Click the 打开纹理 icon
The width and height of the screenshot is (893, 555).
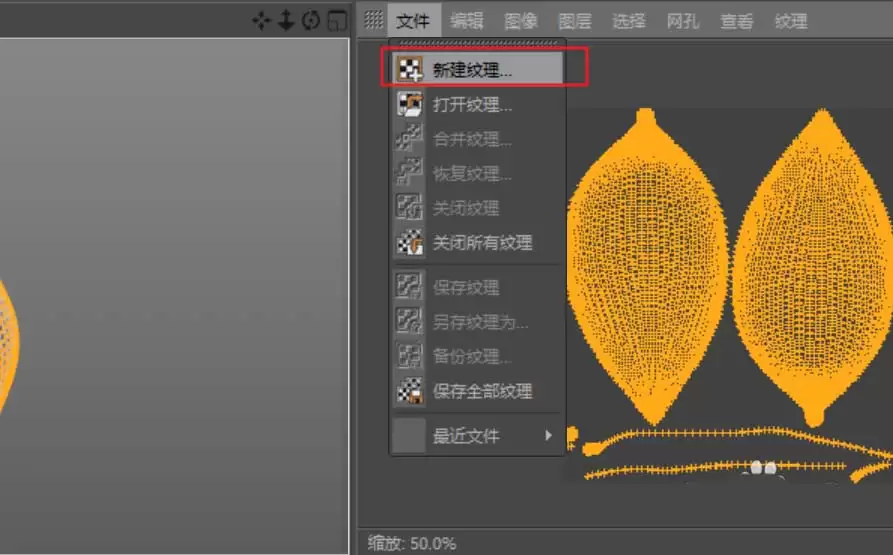pyautogui.click(x=409, y=104)
